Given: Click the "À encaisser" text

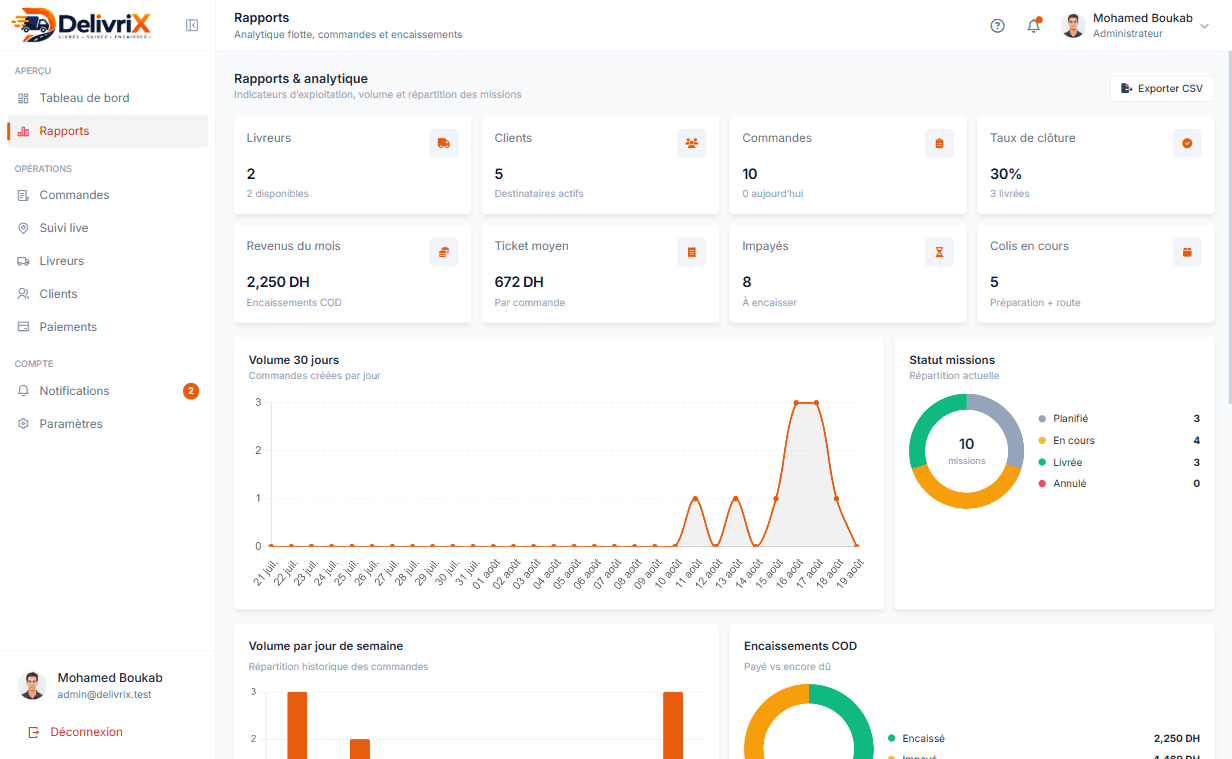Looking at the screenshot, I should [770, 303].
